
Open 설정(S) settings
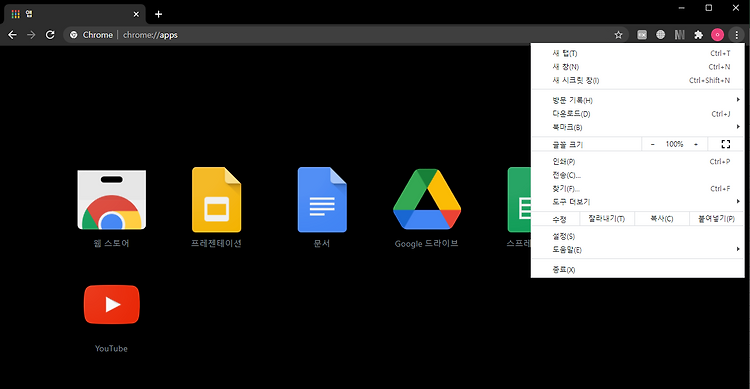[x=638, y=236]
